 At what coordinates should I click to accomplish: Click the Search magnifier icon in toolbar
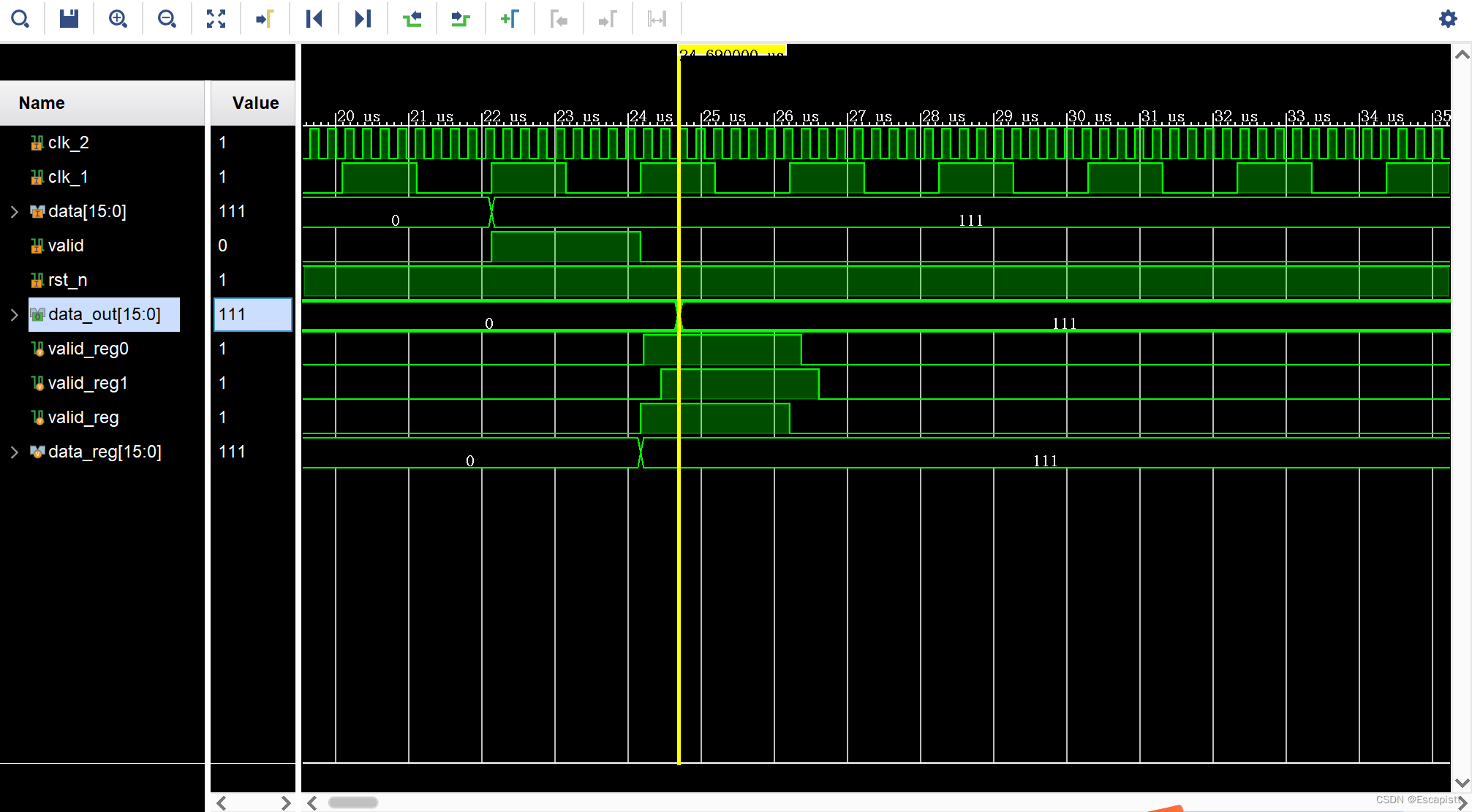[x=20, y=19]
